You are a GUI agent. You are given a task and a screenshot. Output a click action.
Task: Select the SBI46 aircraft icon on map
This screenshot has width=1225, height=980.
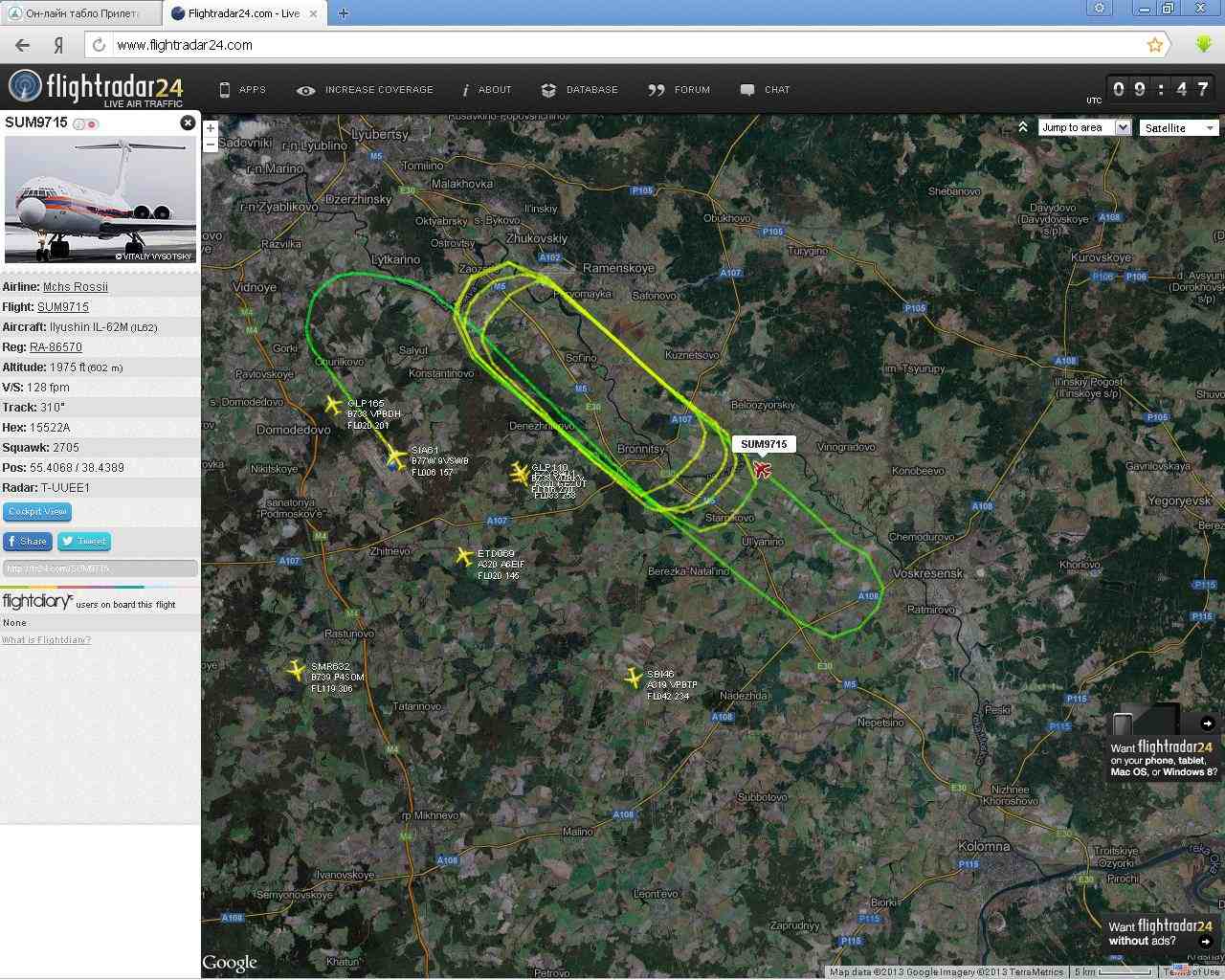click(633, 678)
